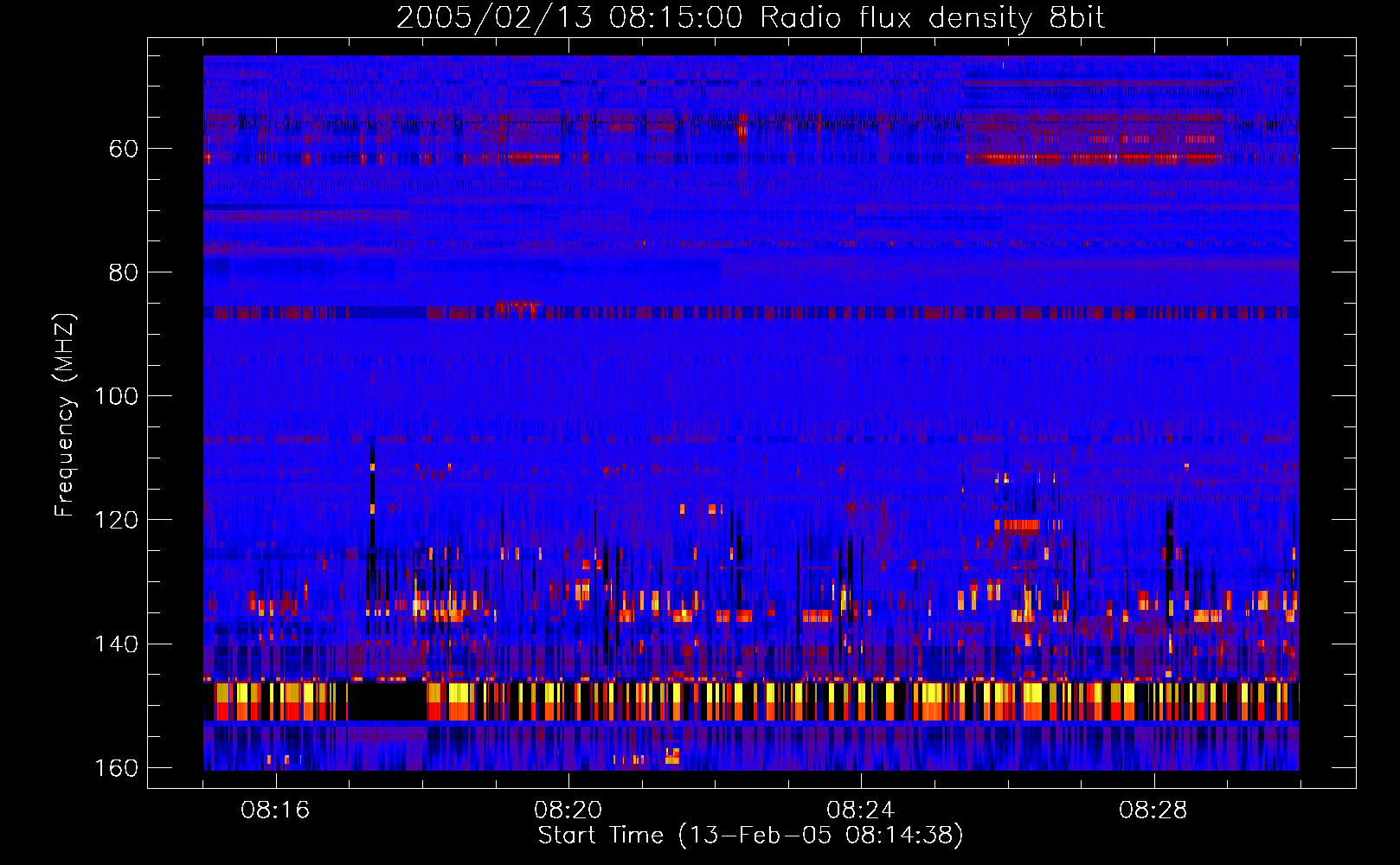The height and width of the screenshot is (865, 1400).
Task: Click the plot title '2005/02/13 08:15:00 Radio flux density 8bit'
Action: 750,17
